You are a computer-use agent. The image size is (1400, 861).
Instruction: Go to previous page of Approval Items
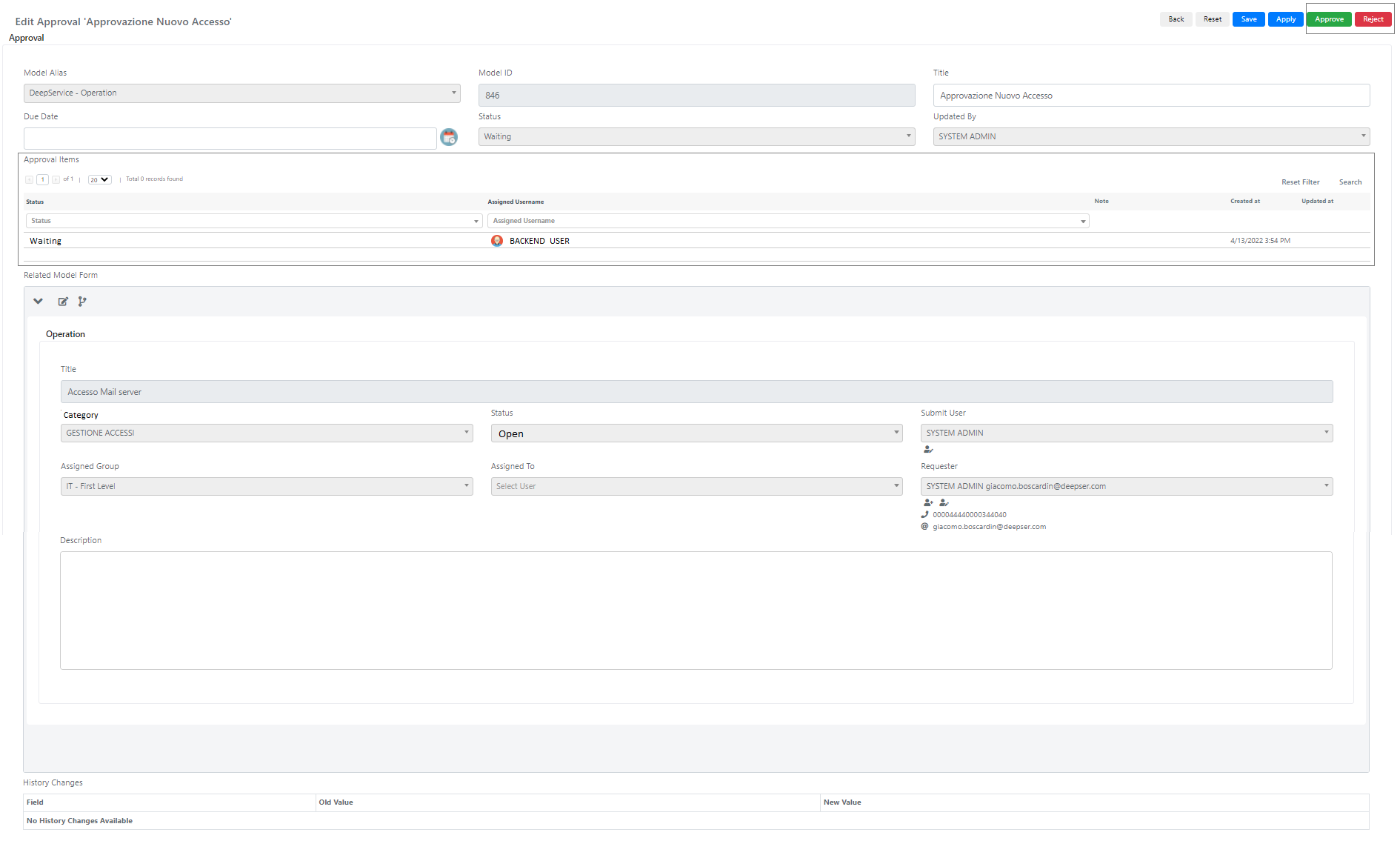point(29,179)
